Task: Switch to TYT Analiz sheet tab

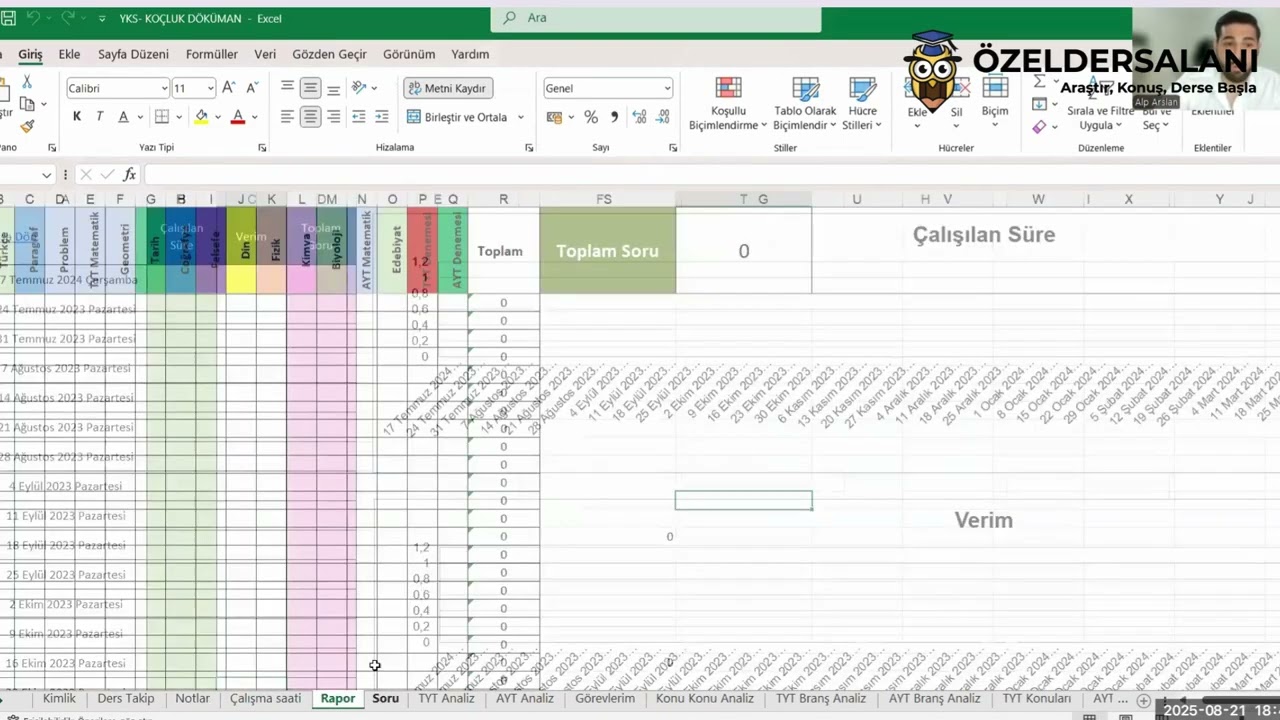Action: point(446,698)
